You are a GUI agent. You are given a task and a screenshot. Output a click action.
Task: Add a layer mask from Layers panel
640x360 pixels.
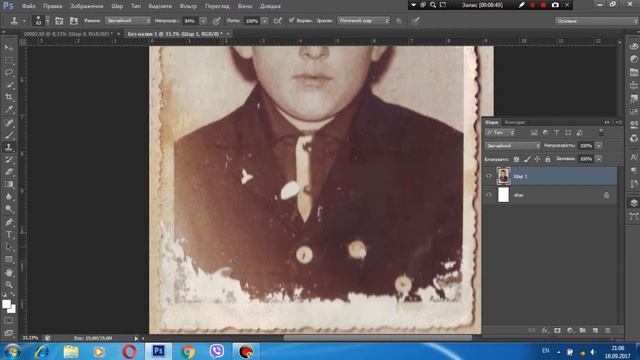[x=557, y=330]
